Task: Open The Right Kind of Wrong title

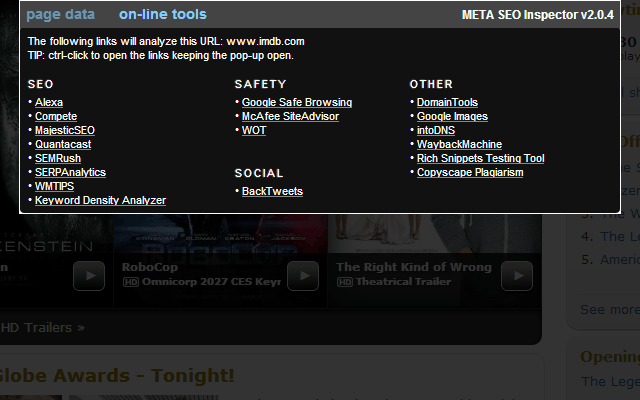Action: [x=414, y=267]
